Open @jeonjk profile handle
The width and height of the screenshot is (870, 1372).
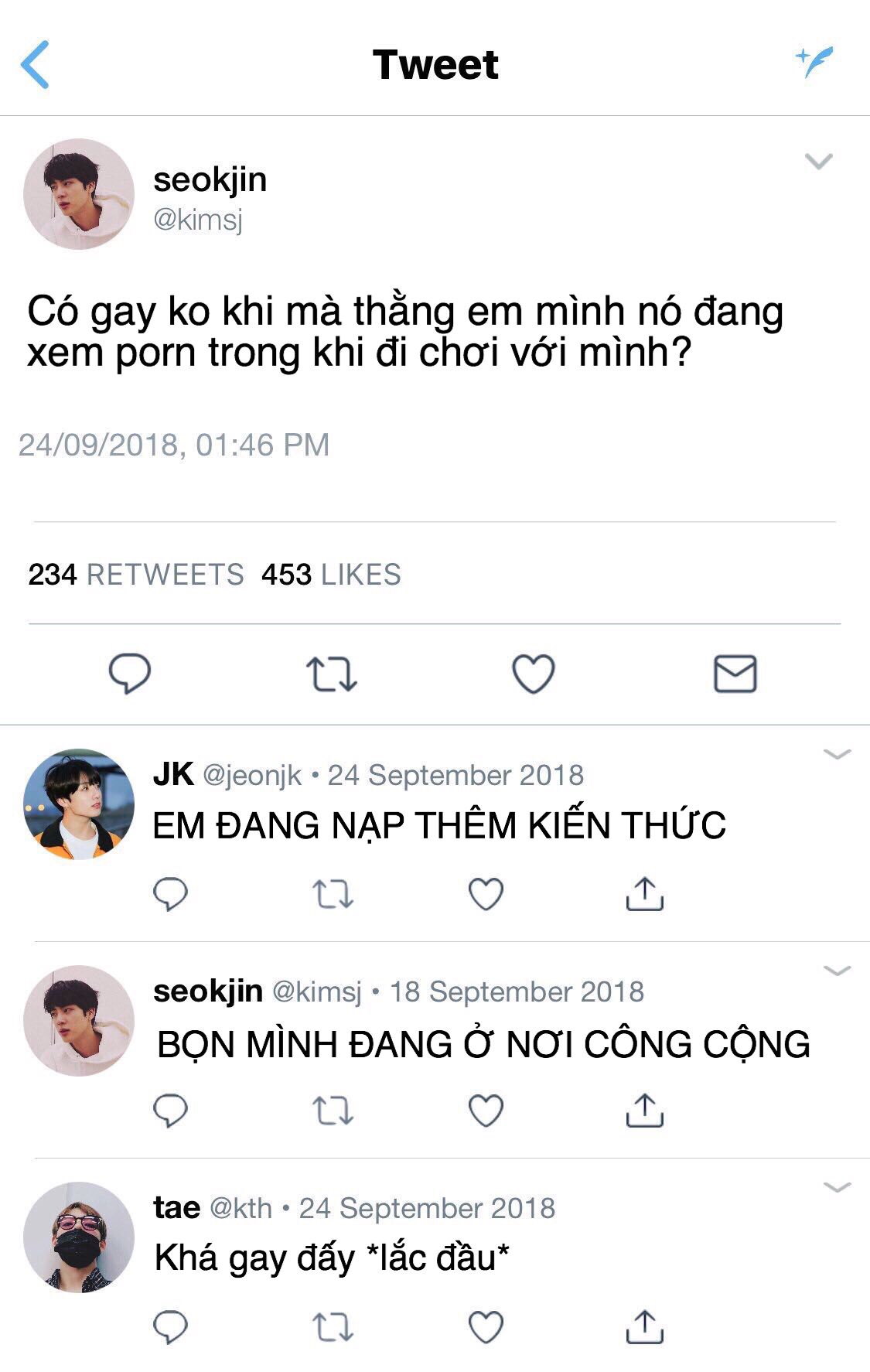point(252,775)
